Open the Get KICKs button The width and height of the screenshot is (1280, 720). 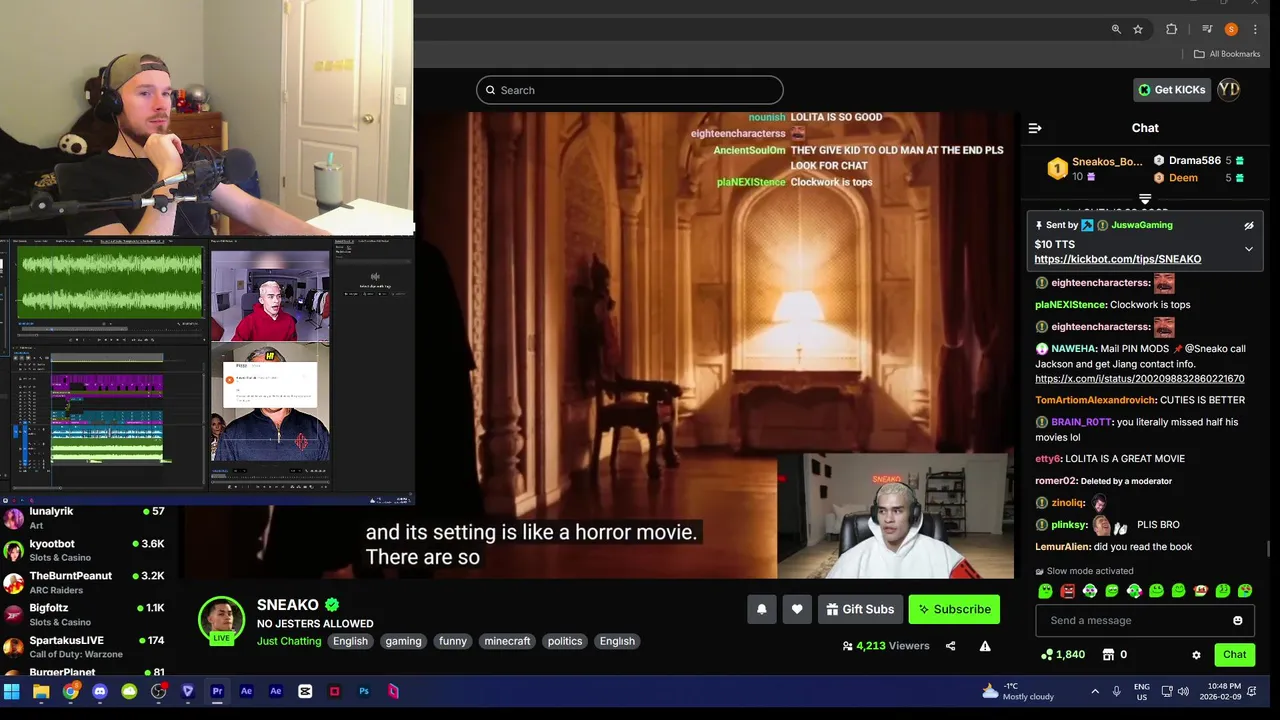tap(1171, 90)
